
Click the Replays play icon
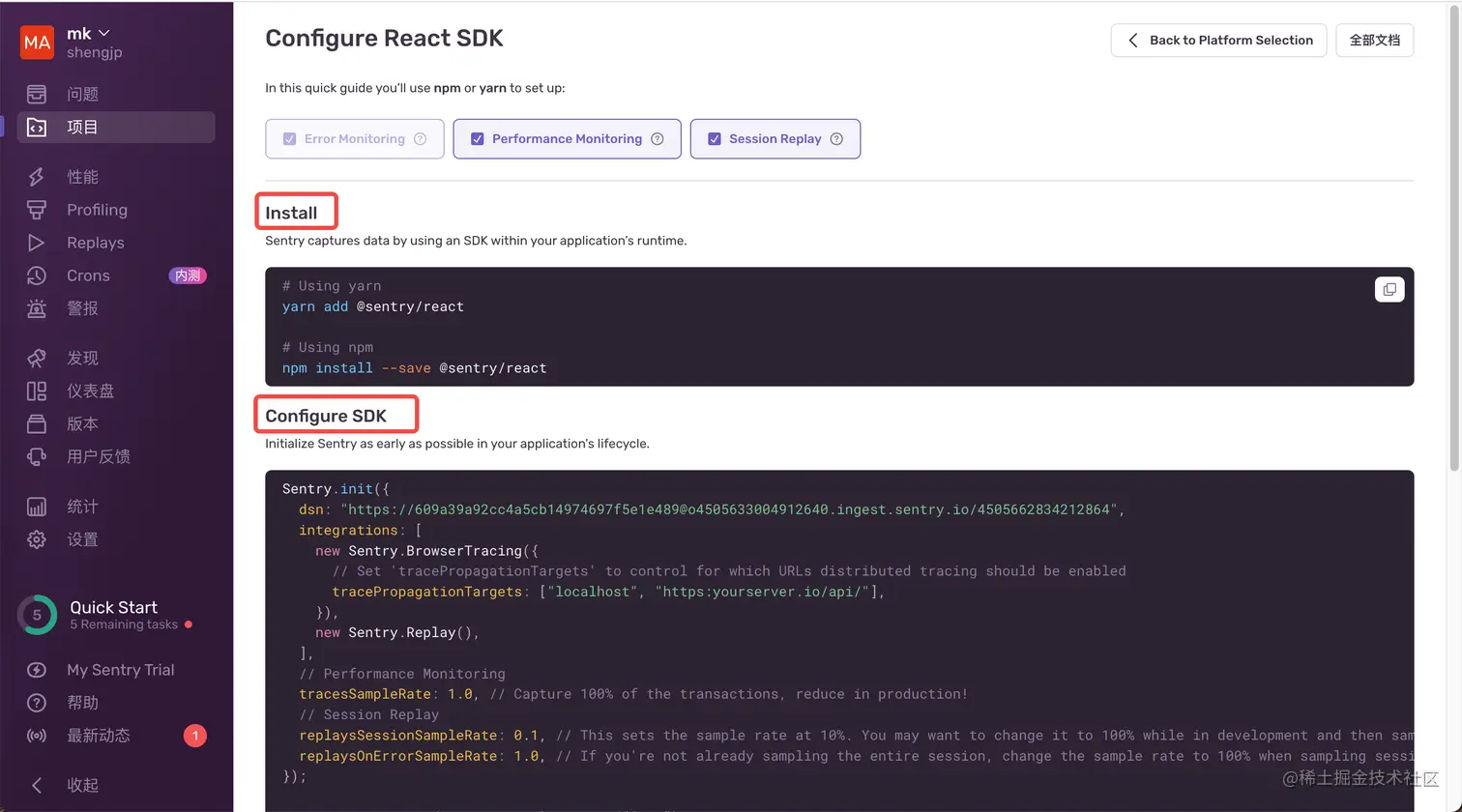(x=37, y=243)
